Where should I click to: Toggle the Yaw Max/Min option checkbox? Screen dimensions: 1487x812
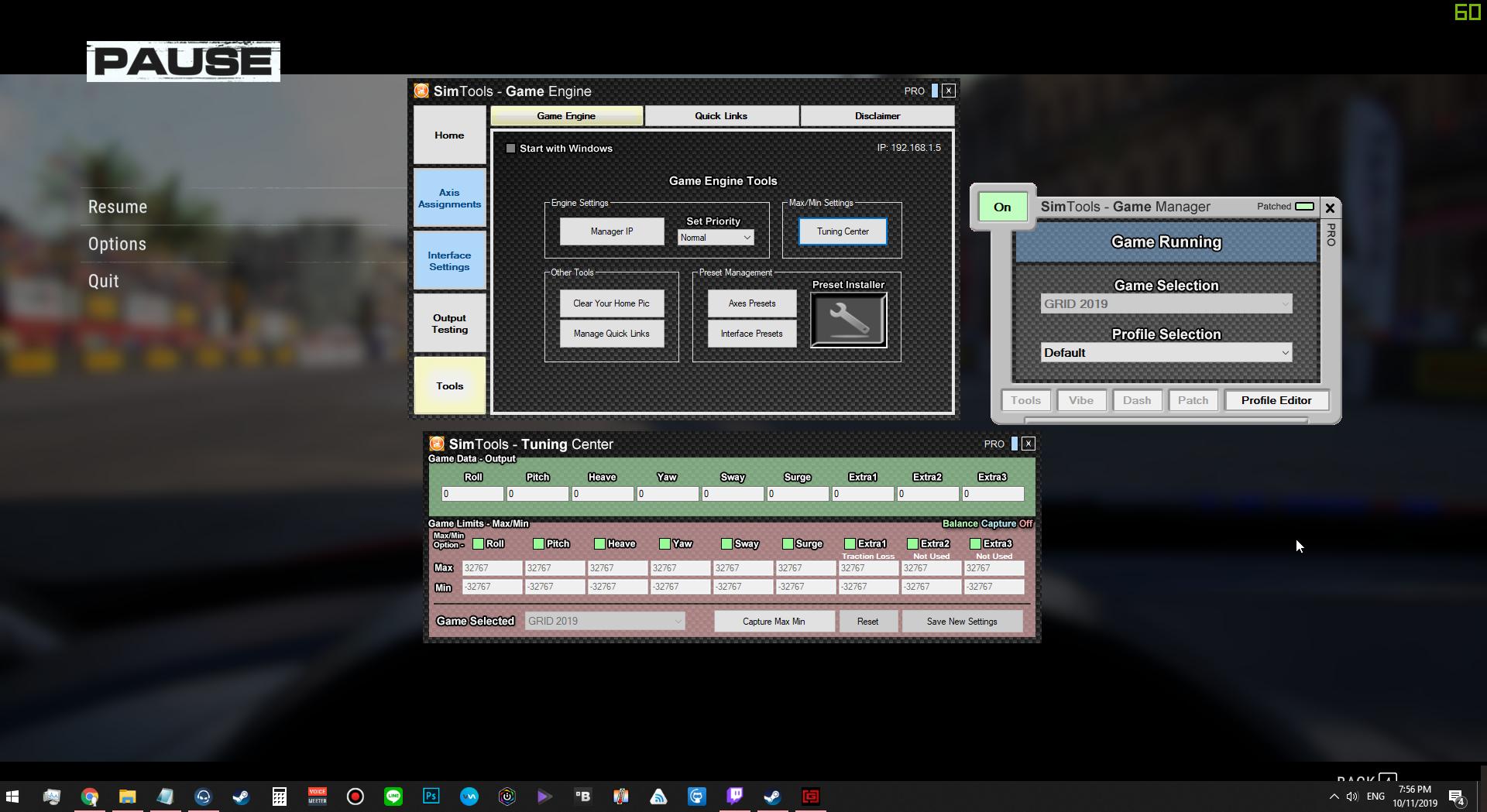665,543
